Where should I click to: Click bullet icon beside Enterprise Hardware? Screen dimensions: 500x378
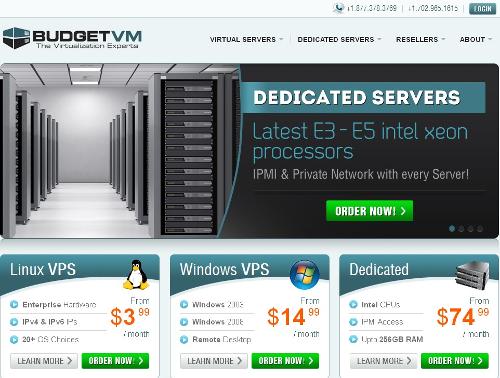[14, 304]
